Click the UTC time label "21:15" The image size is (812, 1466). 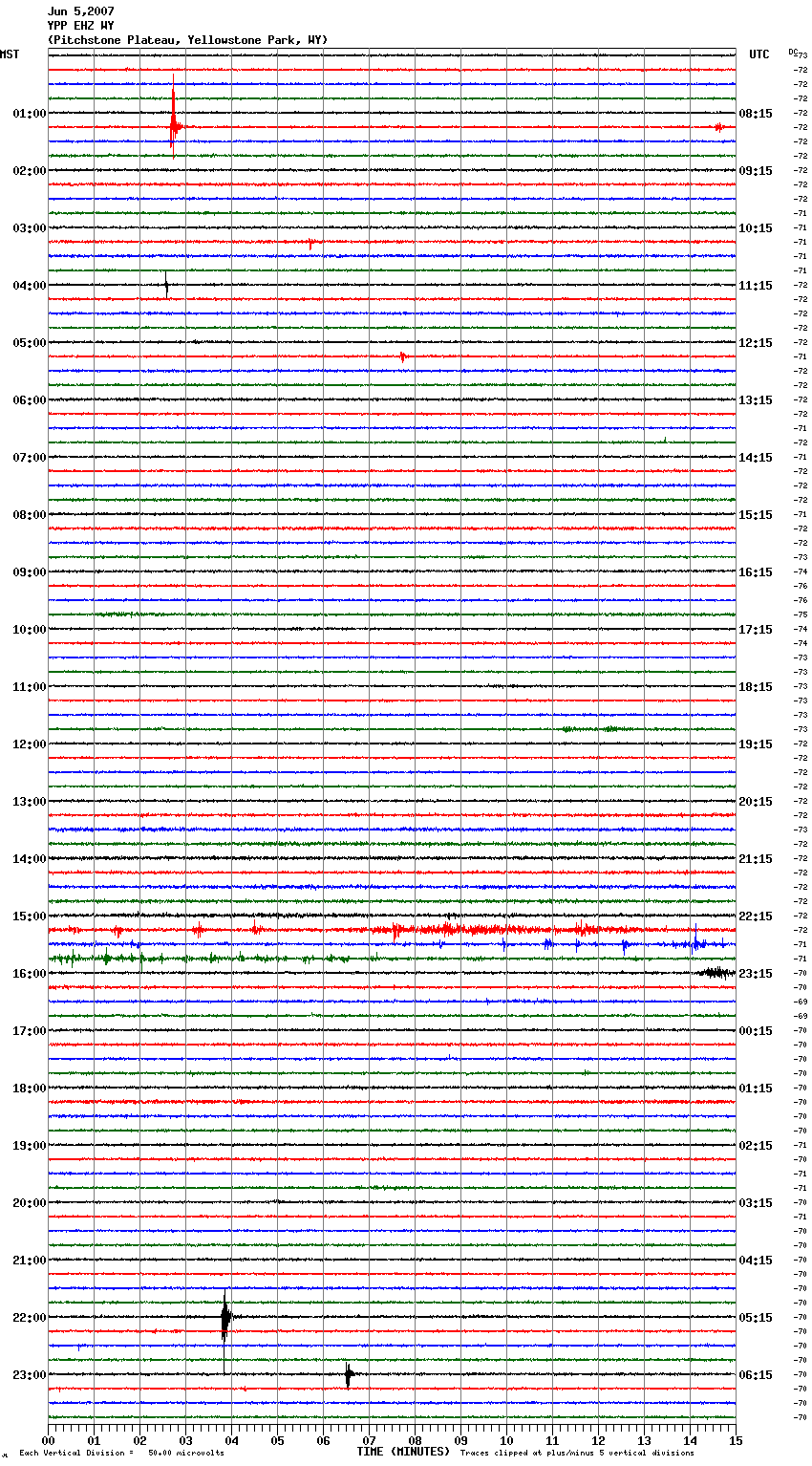pyautogui.click(x=756, y=858)
